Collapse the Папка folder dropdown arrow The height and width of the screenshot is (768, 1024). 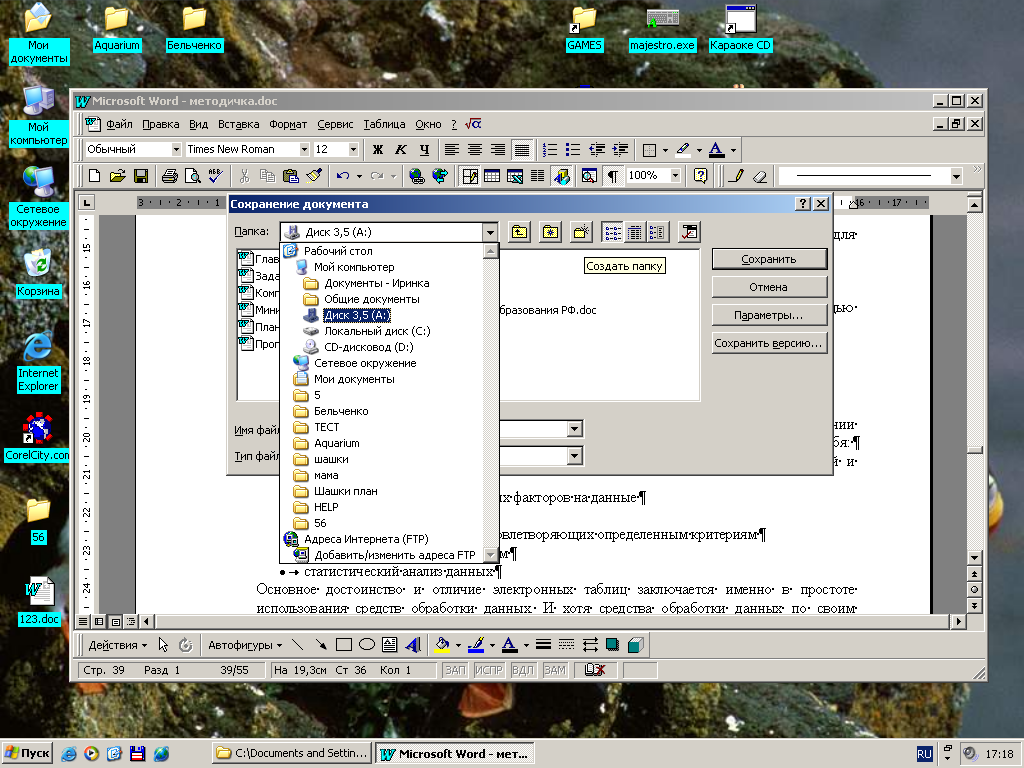490,232
